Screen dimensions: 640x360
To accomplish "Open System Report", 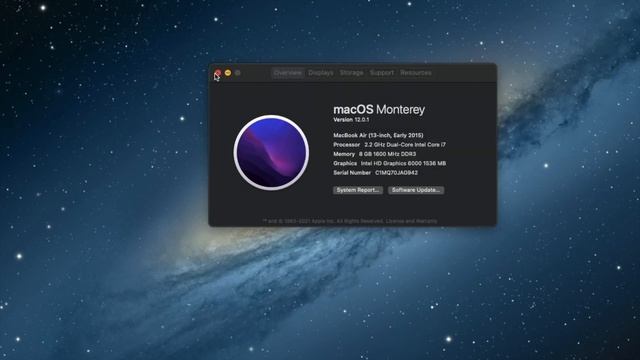I will pyautogui.click(x=358, y=190).
